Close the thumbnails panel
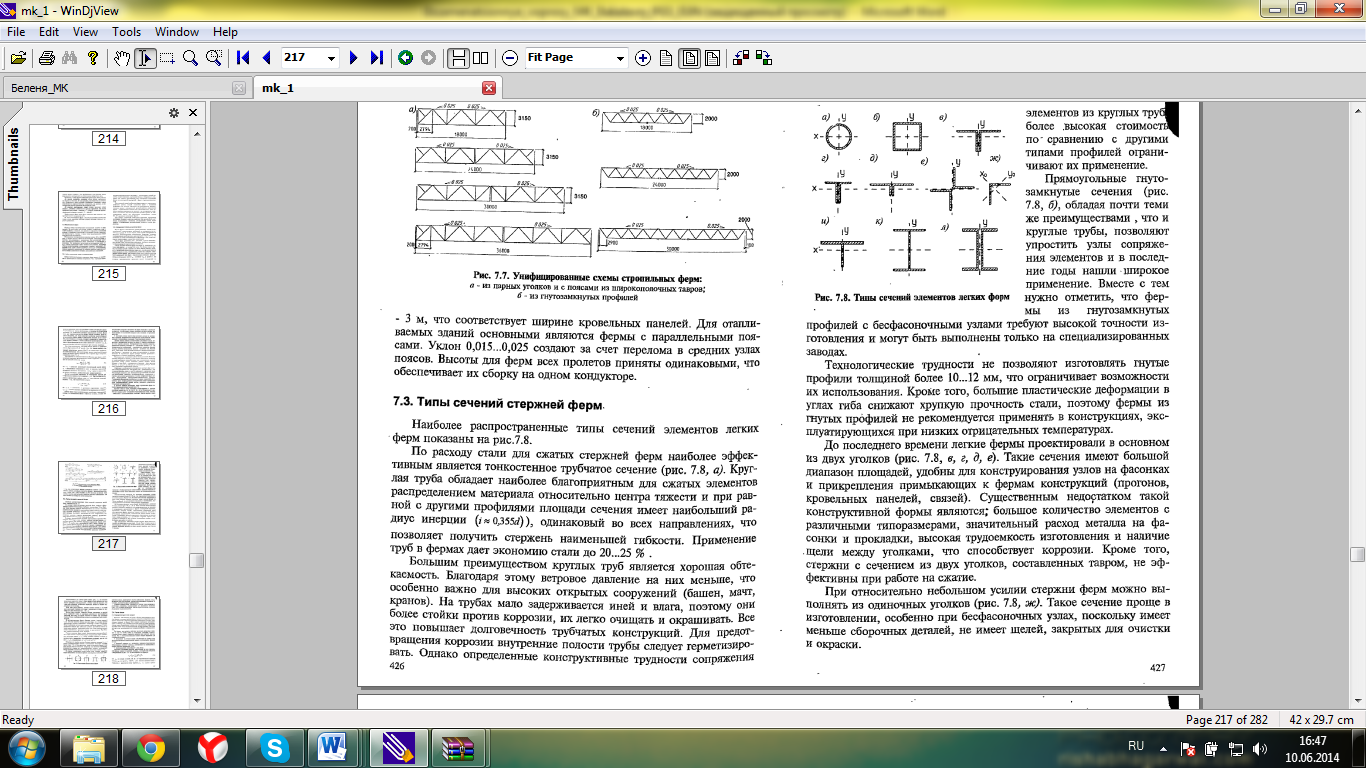Image resolution: width=1366 pixels, height=768 pixels. click(193, 113)
